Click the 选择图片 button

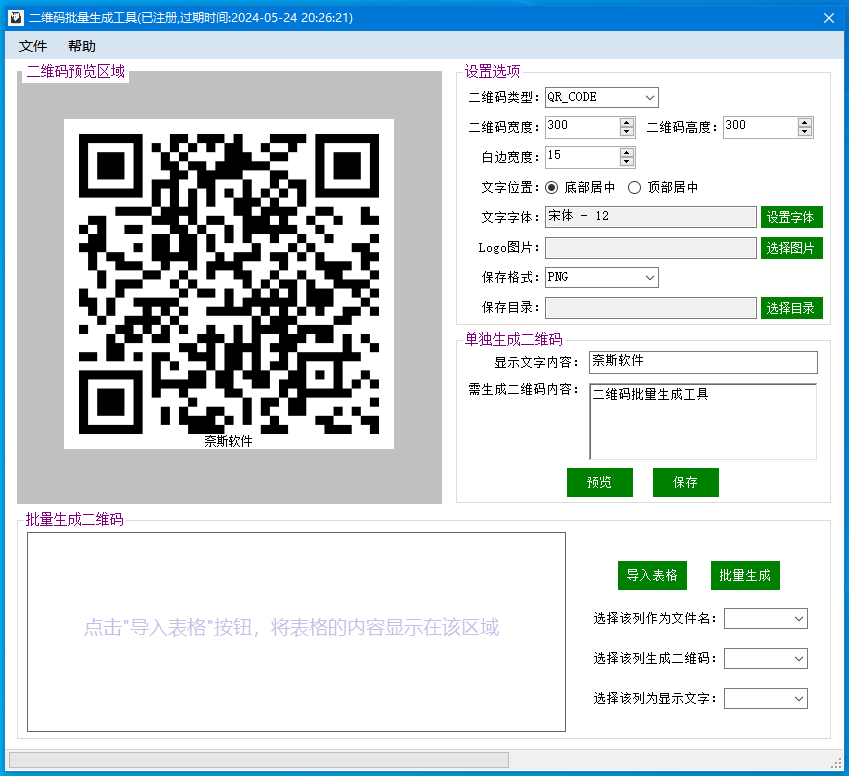(x=791, y=248)
